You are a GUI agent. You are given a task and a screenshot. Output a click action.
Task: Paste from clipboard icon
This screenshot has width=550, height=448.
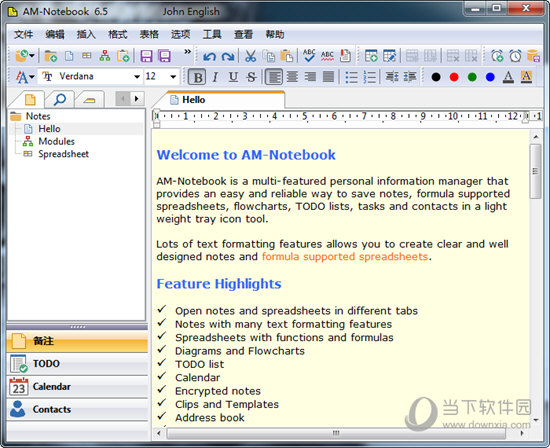(287, 56)
